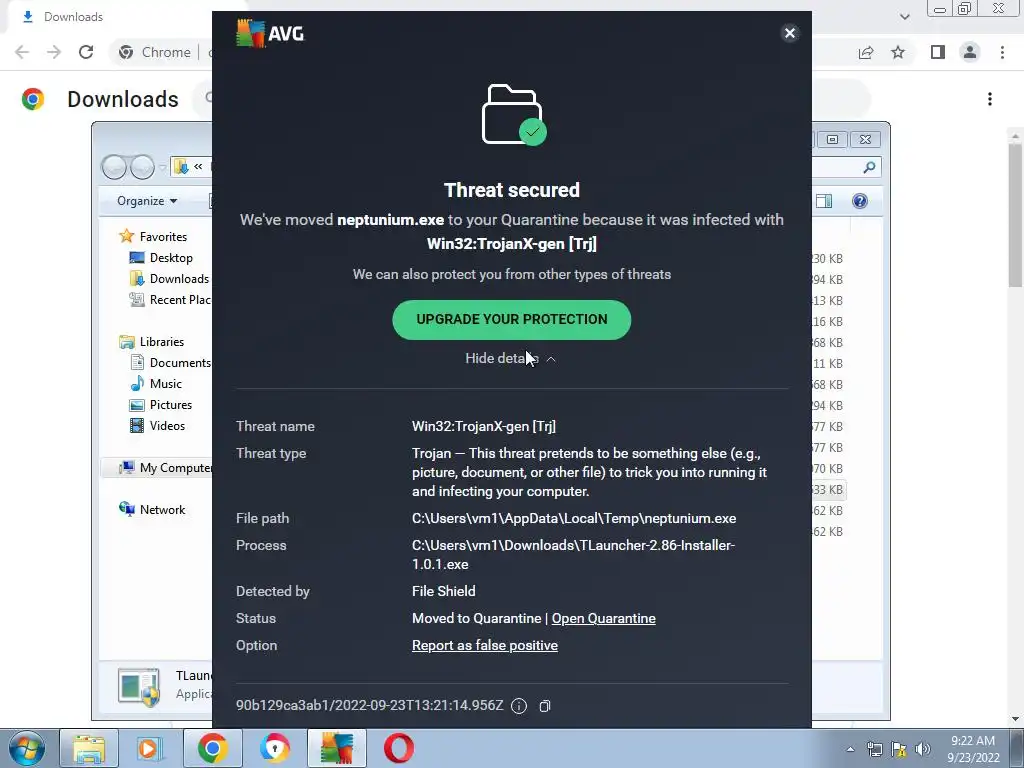Go back in Chrome browser
Viewport: 1024px width, 768px height.
tap(22, 52)
